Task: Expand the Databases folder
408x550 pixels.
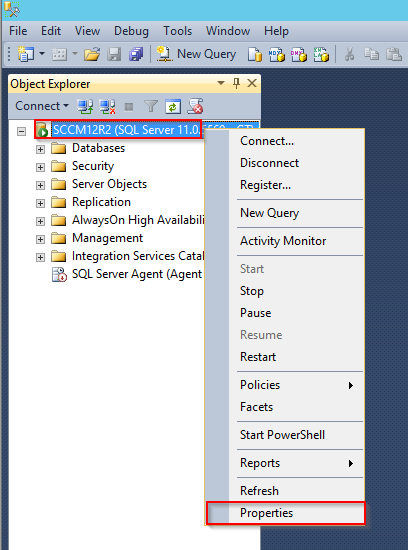Action: click(x=40, y=149)
